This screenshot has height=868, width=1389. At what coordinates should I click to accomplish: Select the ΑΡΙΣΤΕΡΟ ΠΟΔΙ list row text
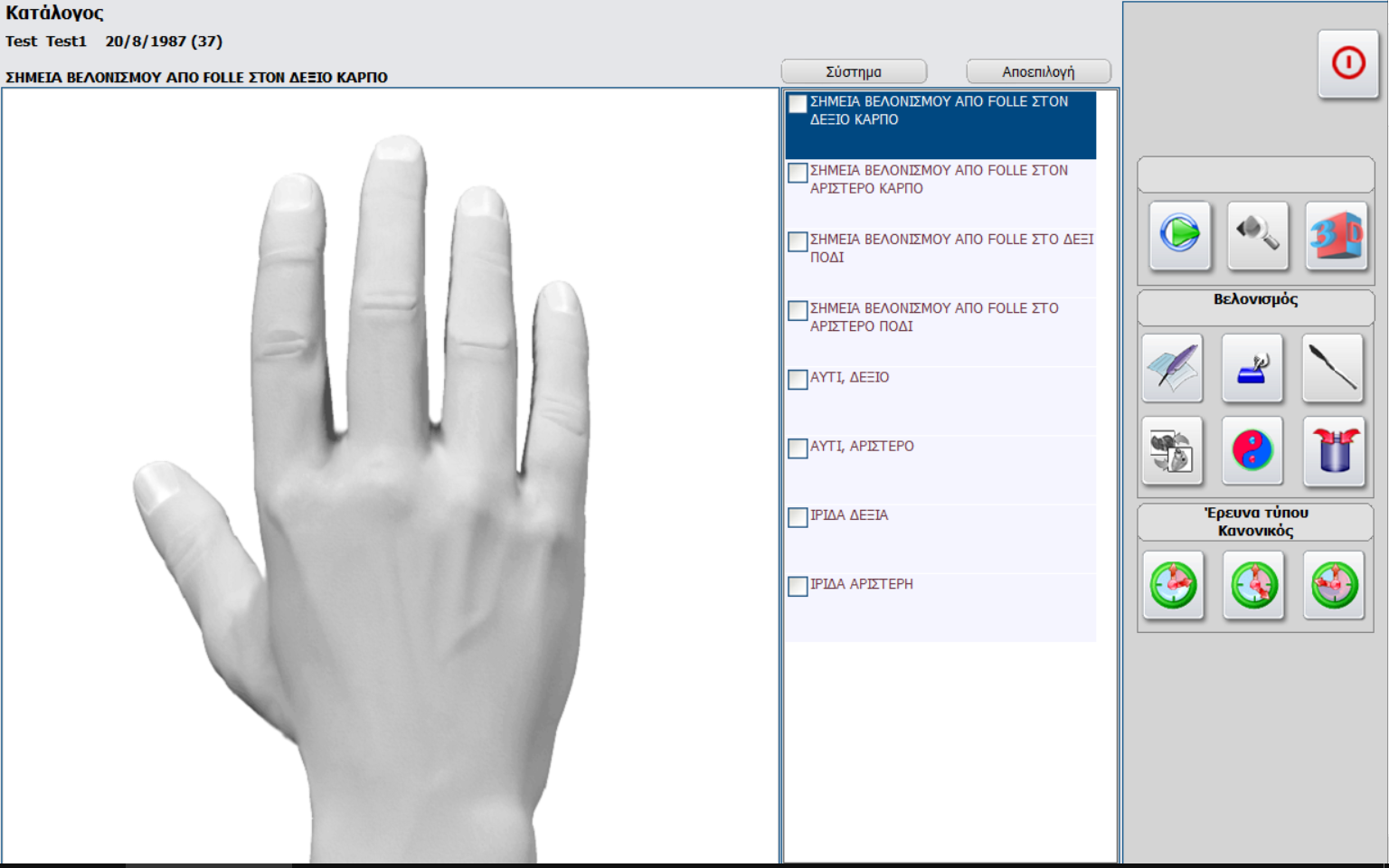click(934, 317)
